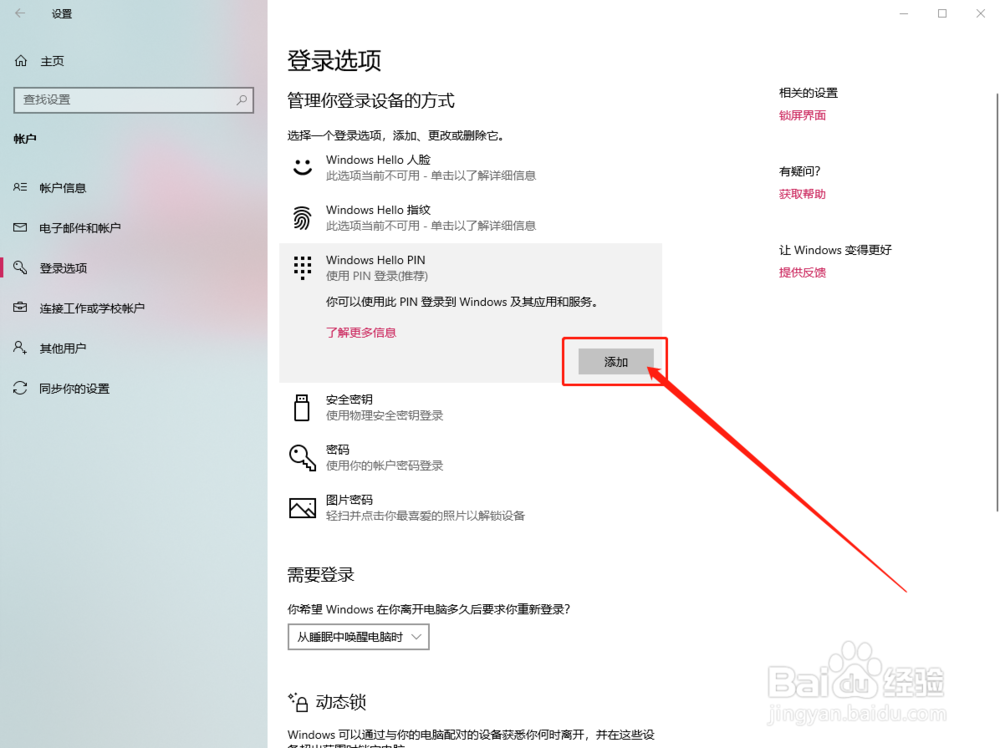
Task: Open 同步你的设置 page
Action: 74,388
